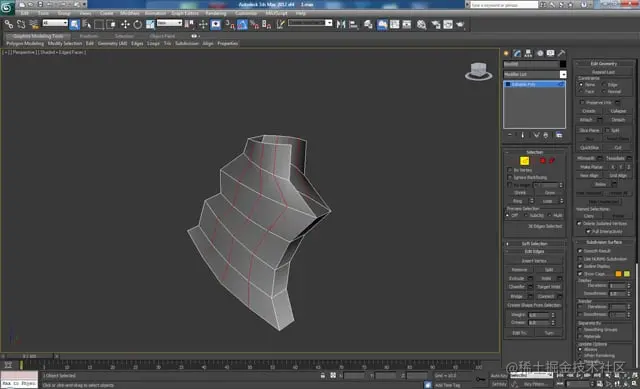This screenshot has height=389, width=640.
Task: Click the application logo button
Action: coord(7,7)
